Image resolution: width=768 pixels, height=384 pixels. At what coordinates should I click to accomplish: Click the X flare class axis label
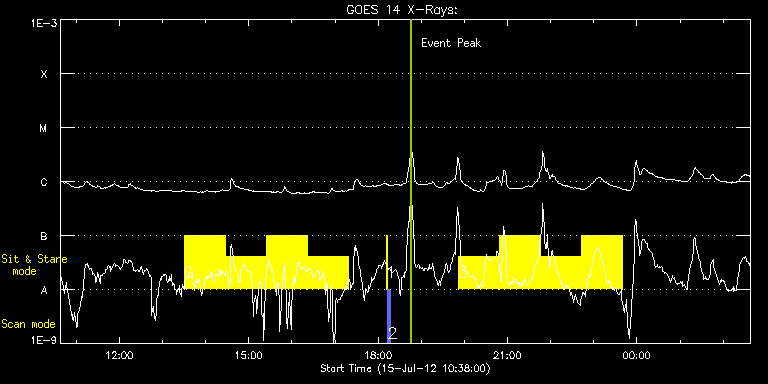click(x=44, y=74)
